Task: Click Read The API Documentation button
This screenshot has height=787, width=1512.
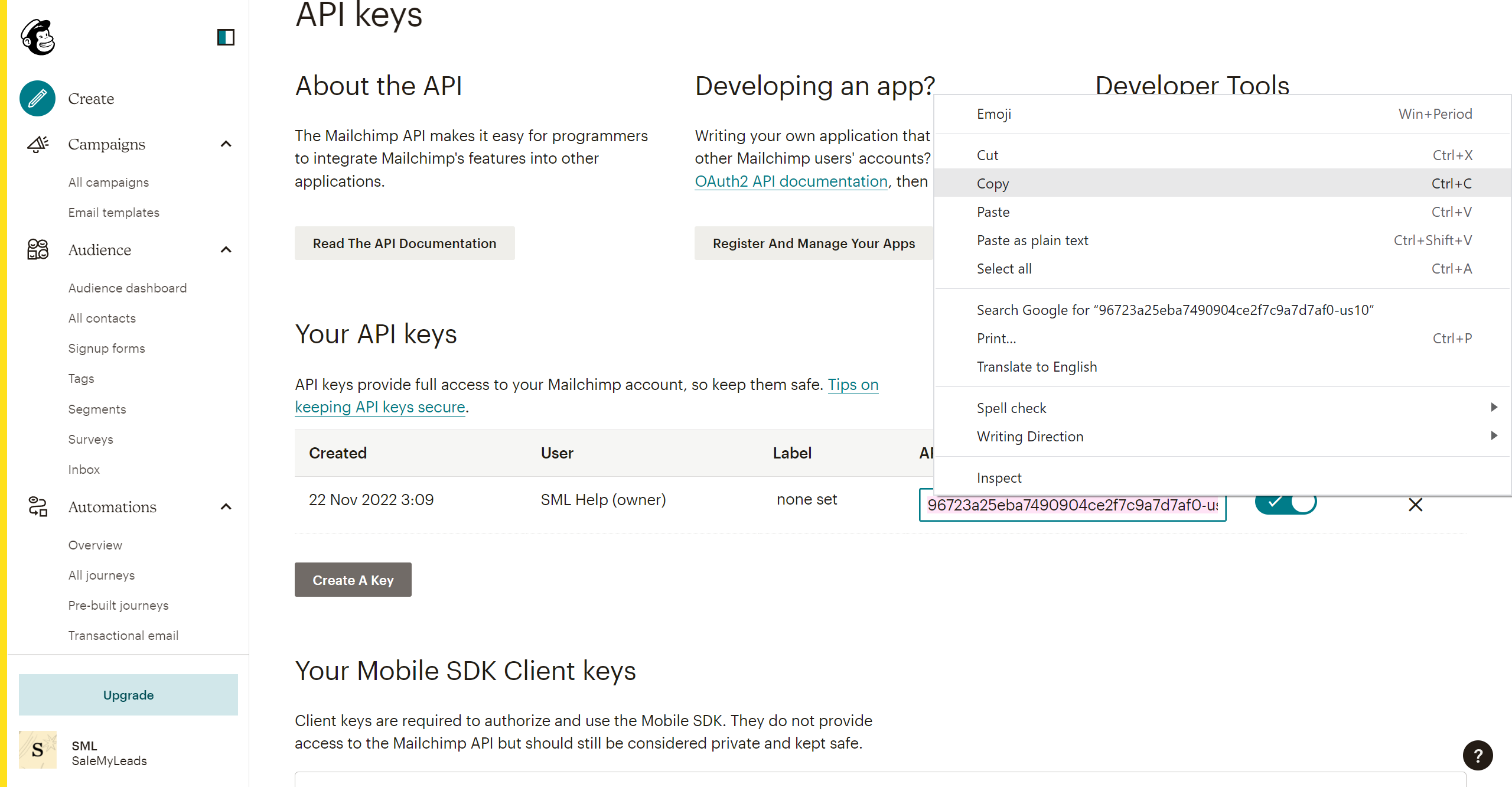Action: click(x=405, y=243)
